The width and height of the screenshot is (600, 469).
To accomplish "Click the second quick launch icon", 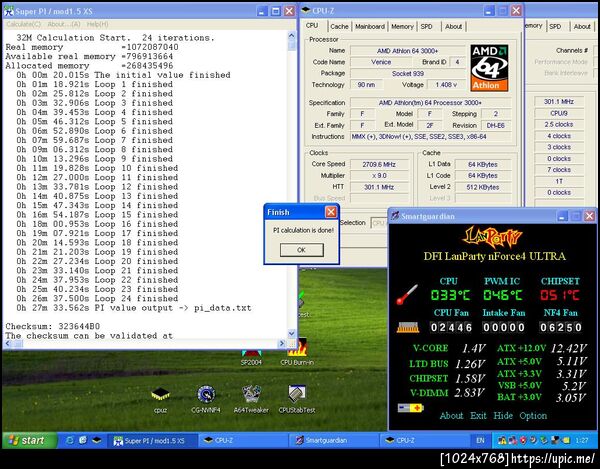I will coord(83,440).
